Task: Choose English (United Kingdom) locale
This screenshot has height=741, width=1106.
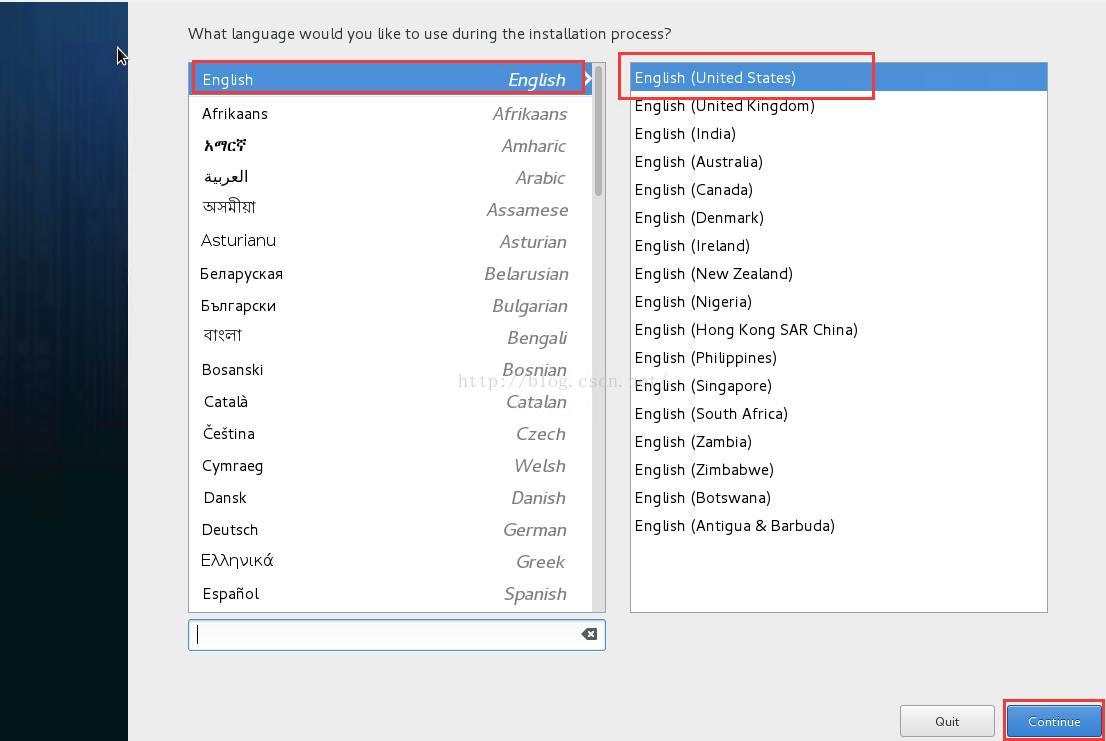Action: click(839, 106)
